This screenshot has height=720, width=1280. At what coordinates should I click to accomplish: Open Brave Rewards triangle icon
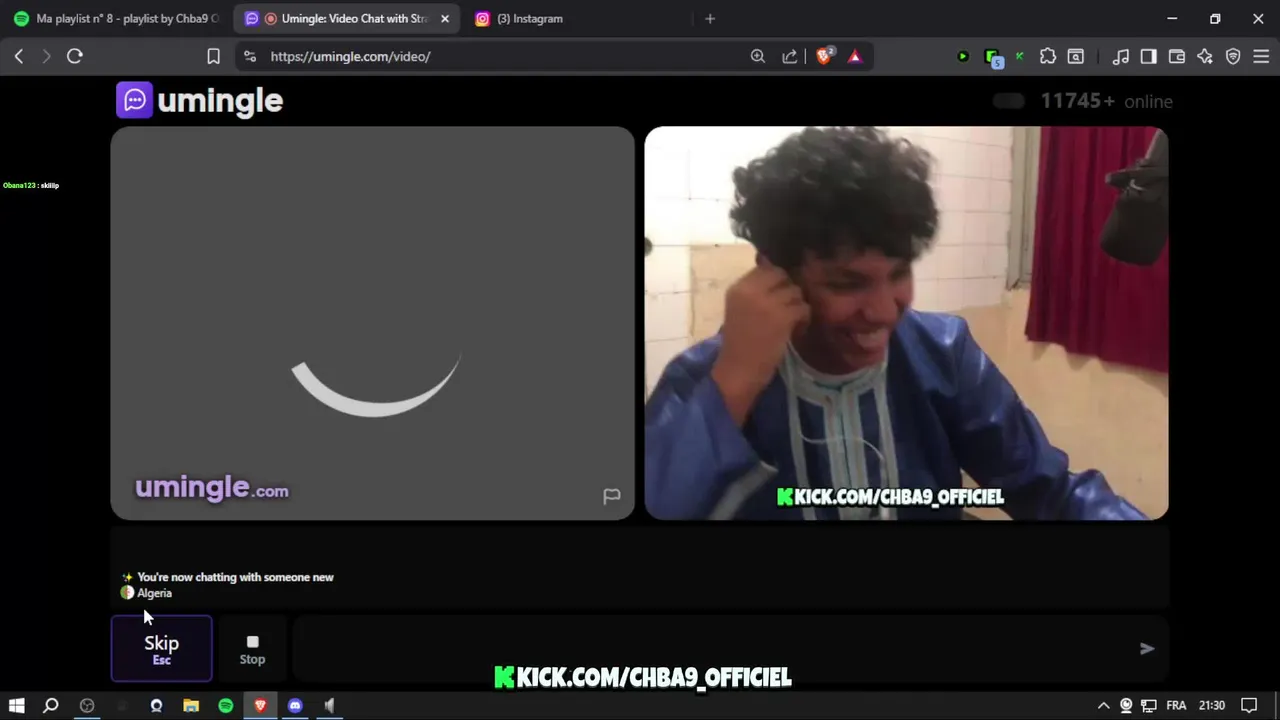coord(855,57)
